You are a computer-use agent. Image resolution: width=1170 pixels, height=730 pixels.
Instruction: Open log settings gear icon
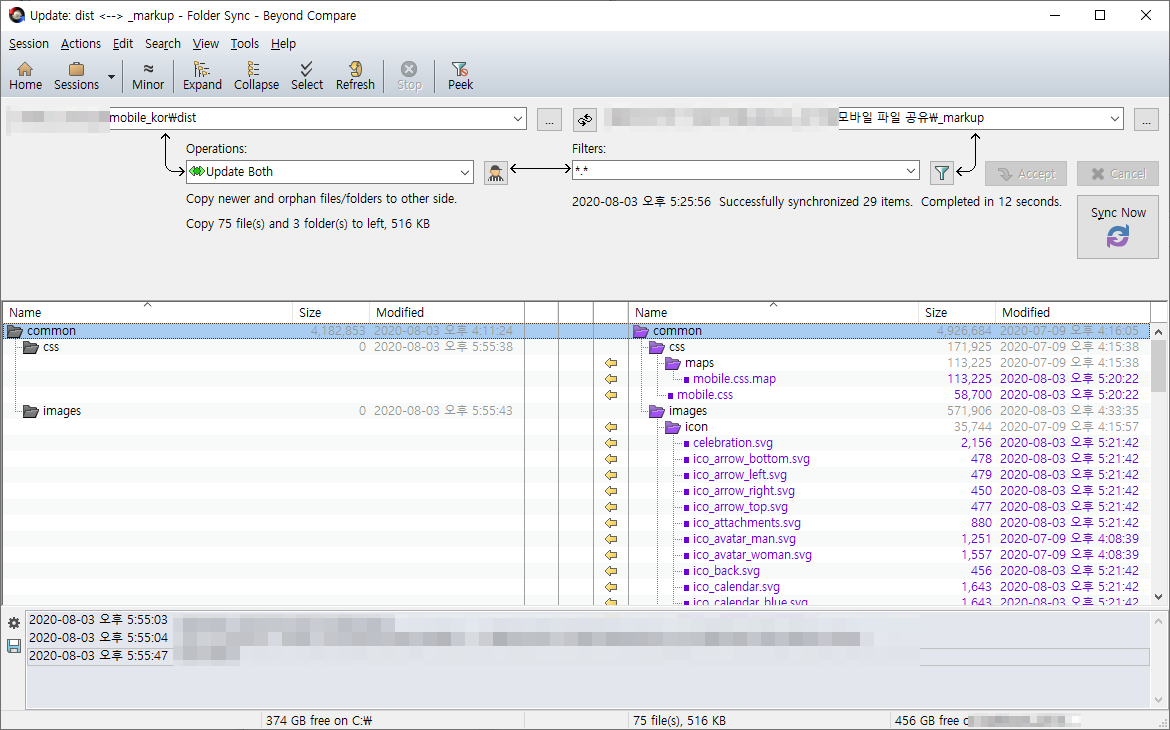13,623
